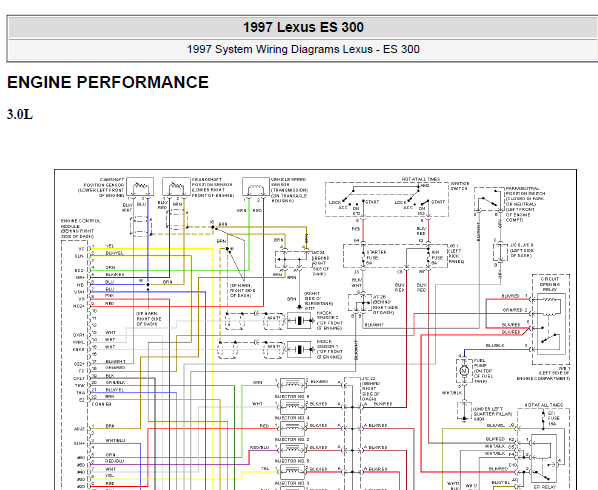Click the "ORN/RED" wire label at relay pin 2
Image resolution: width=598 pixels, height=490 pixels.
[512, 310]
